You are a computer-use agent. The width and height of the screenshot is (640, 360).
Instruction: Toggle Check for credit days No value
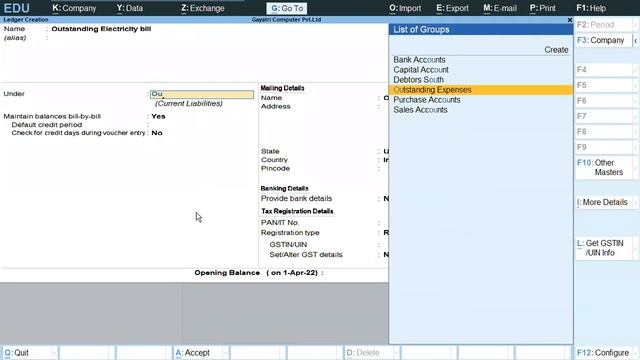coord(157,133)
